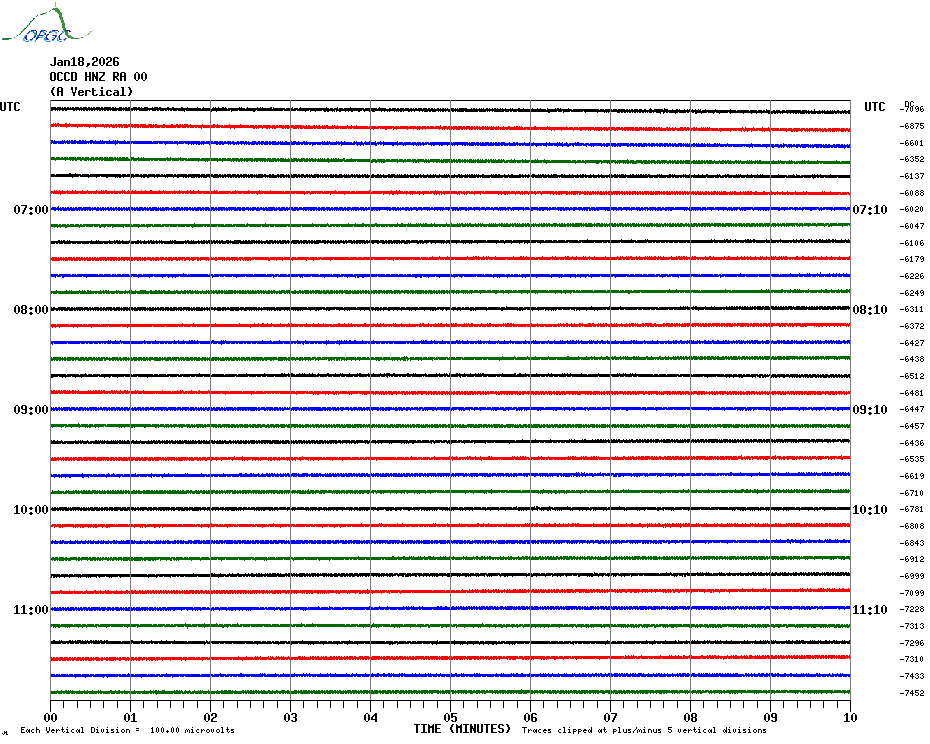Click the 11:10 label on right axis
The height and width of the screenshot is (744, 930).
pyautogui.click(x=869, y=610)
